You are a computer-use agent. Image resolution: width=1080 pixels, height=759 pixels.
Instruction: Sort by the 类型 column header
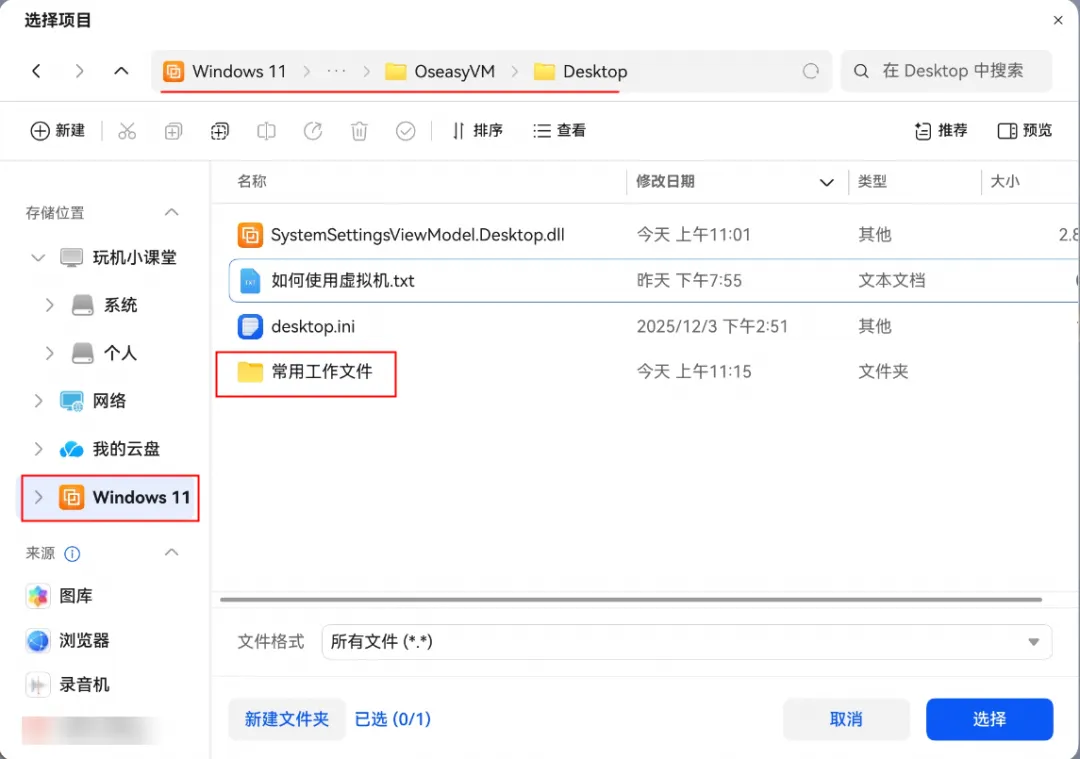pyautogui.click(x=872, y=182)
